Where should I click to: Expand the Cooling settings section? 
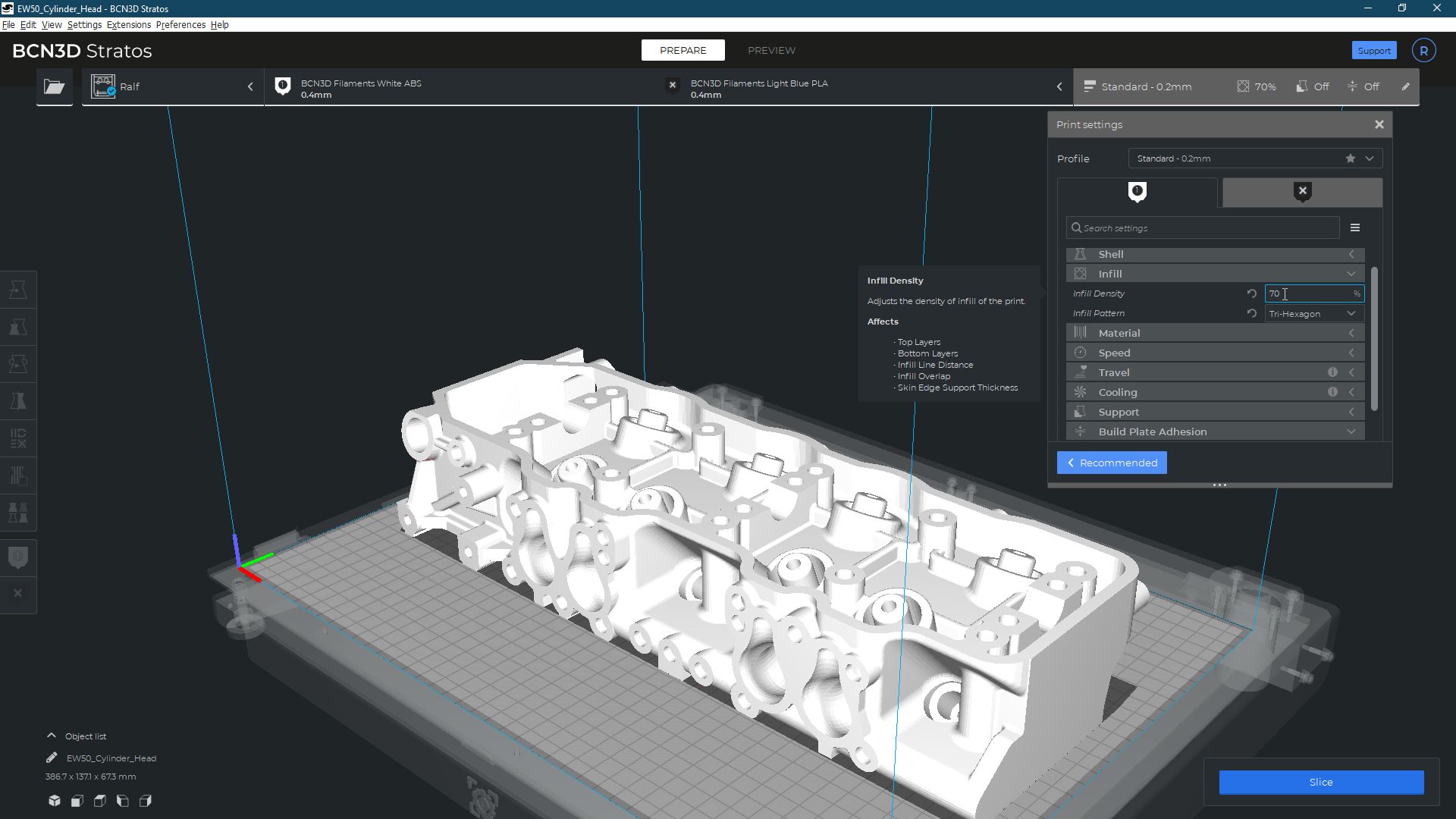click(1215, 392)
